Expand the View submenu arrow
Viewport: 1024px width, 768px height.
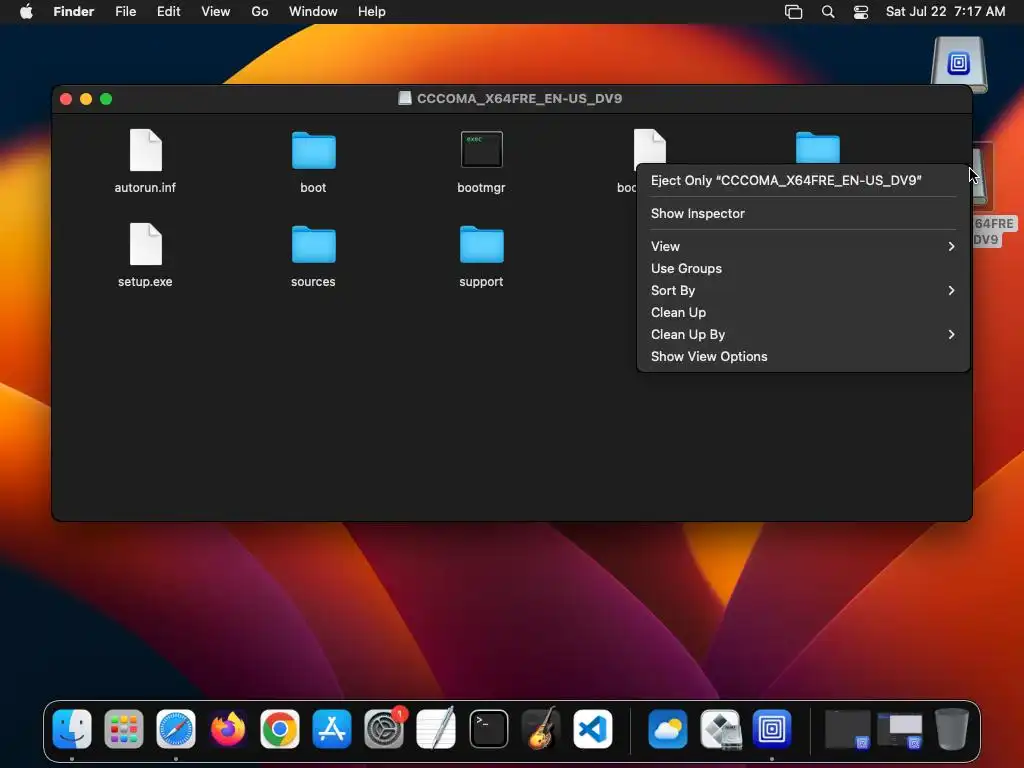(x=952, y=246)
